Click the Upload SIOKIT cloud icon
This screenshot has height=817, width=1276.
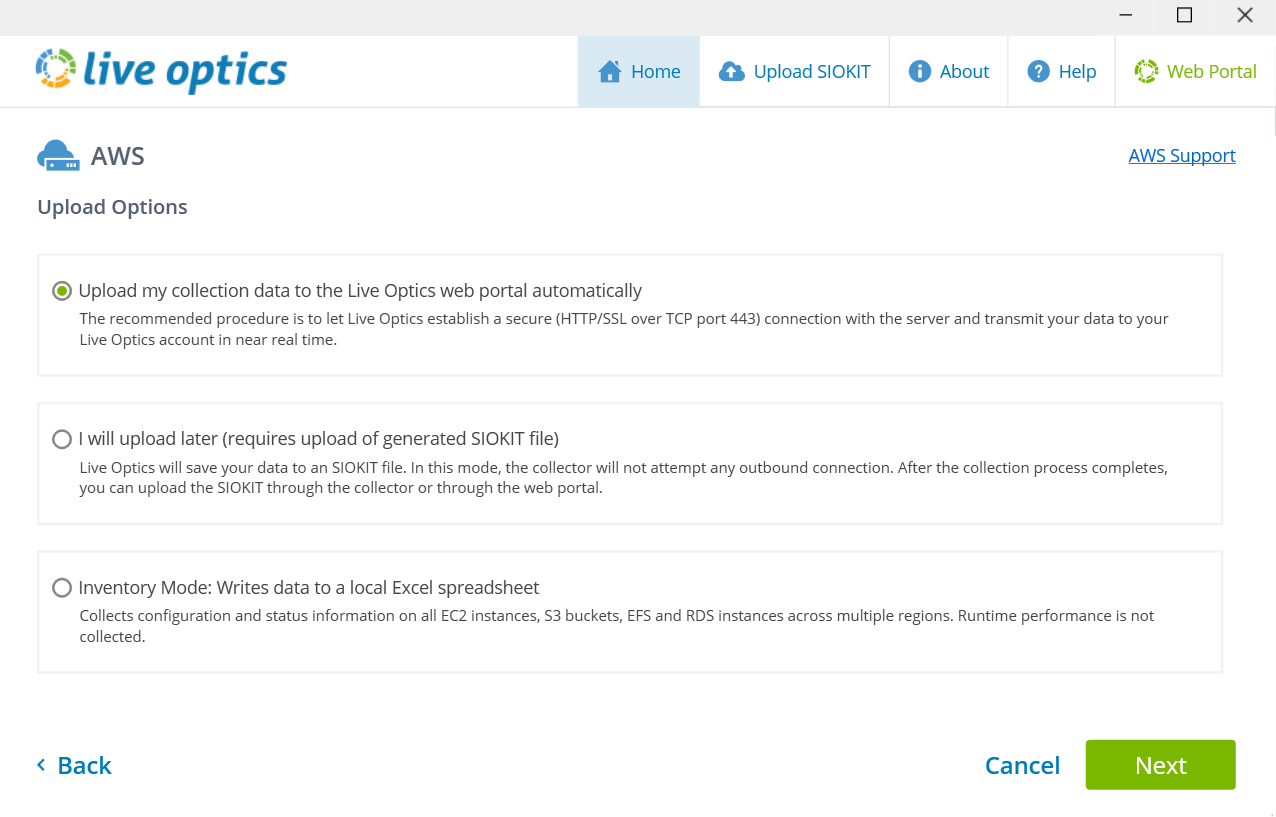click(x=732, y=71)
